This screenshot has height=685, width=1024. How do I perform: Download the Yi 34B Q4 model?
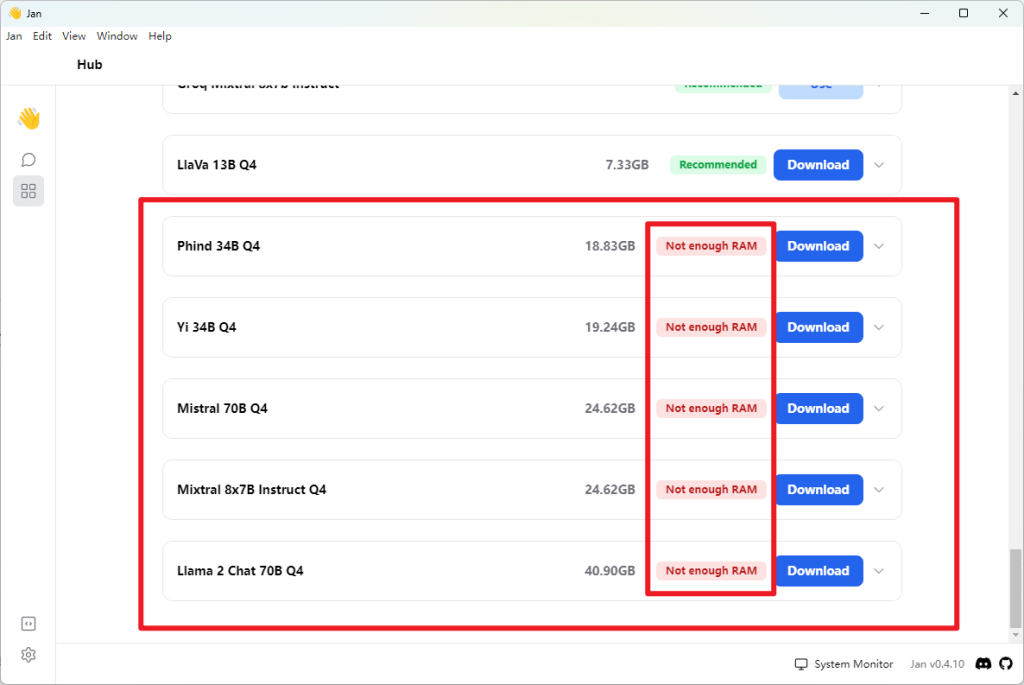pos(818,327)
